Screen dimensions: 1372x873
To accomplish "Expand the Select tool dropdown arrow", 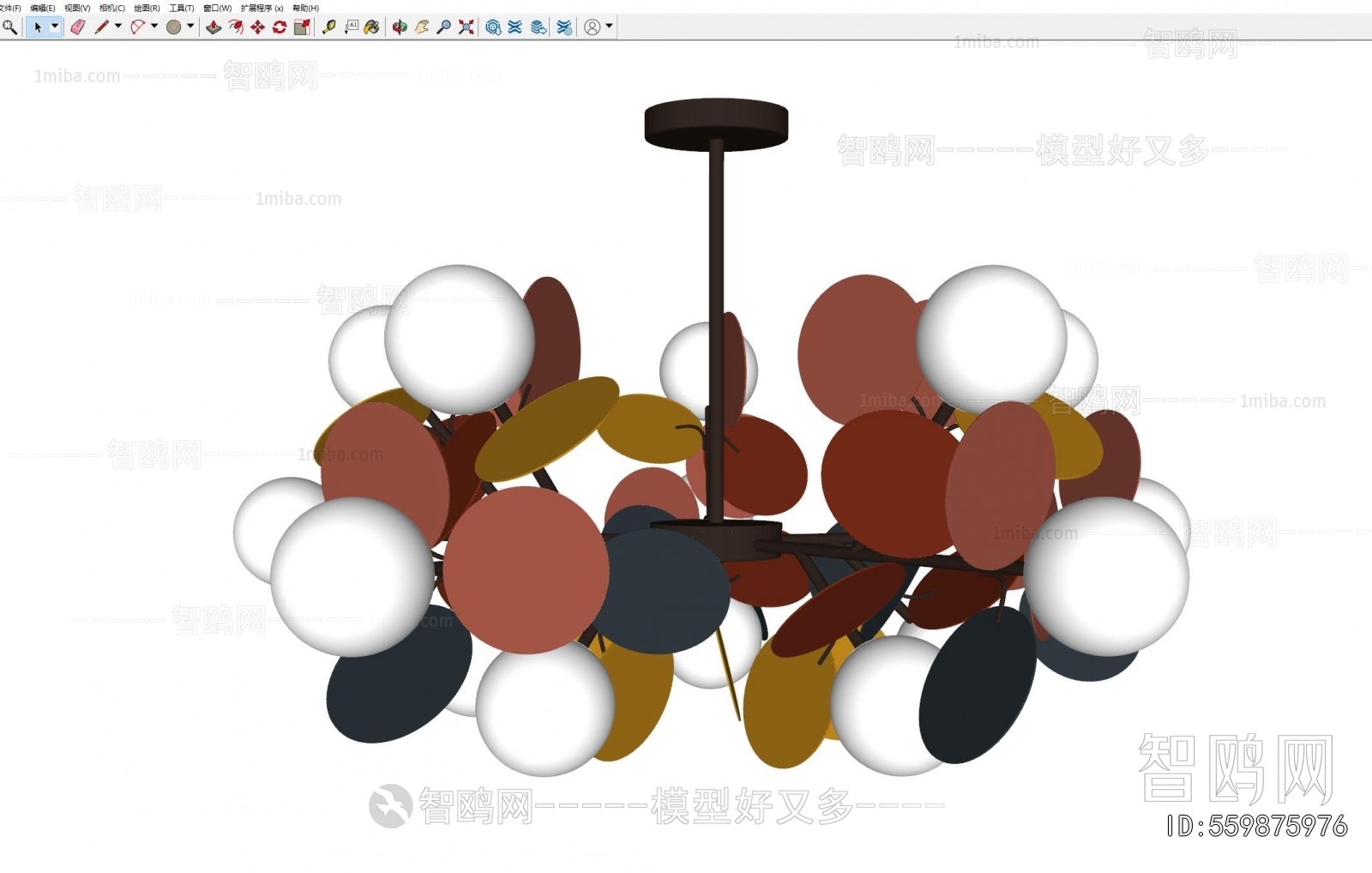I will tap(55, 27).
